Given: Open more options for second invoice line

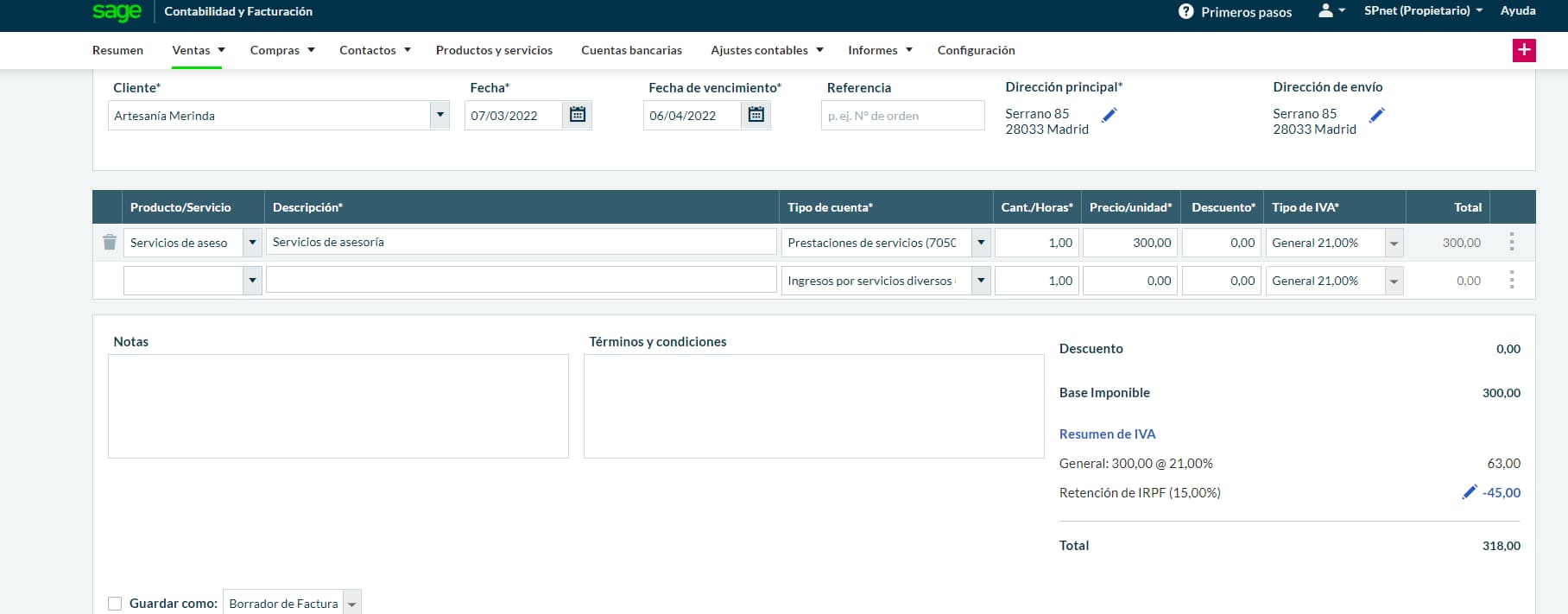Looking at the screenshot, I should tap(1511, 280).
